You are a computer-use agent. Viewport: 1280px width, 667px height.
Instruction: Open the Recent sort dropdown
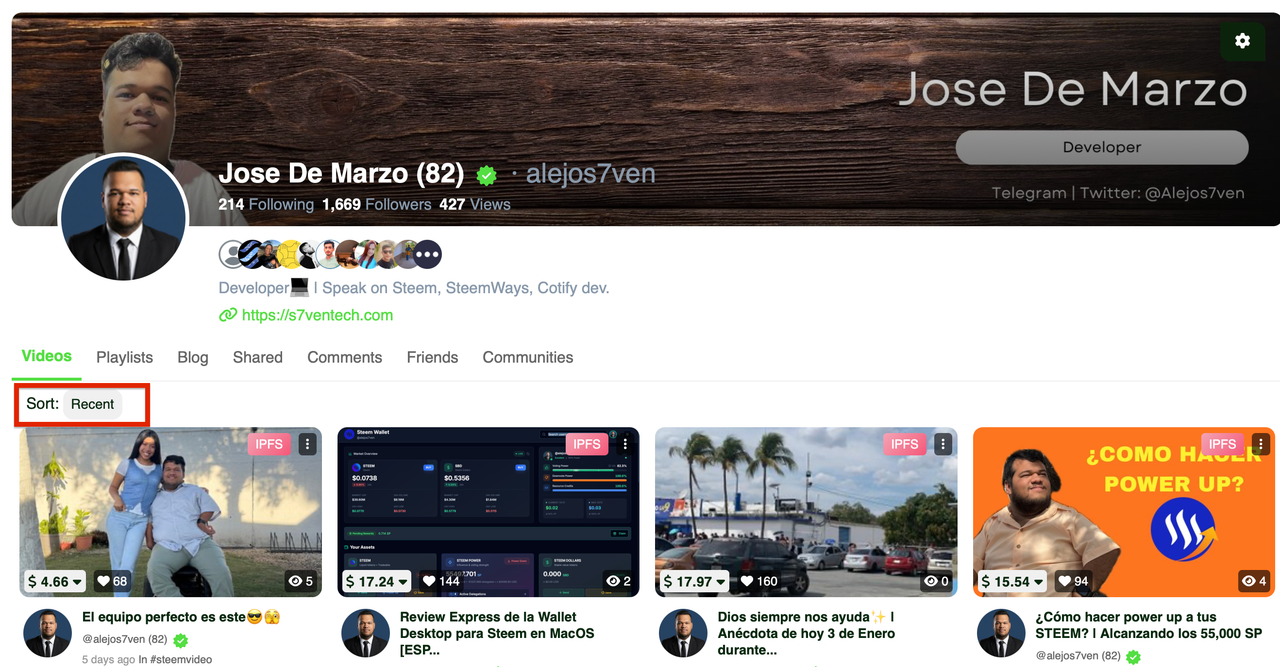(x=93, y=404)
